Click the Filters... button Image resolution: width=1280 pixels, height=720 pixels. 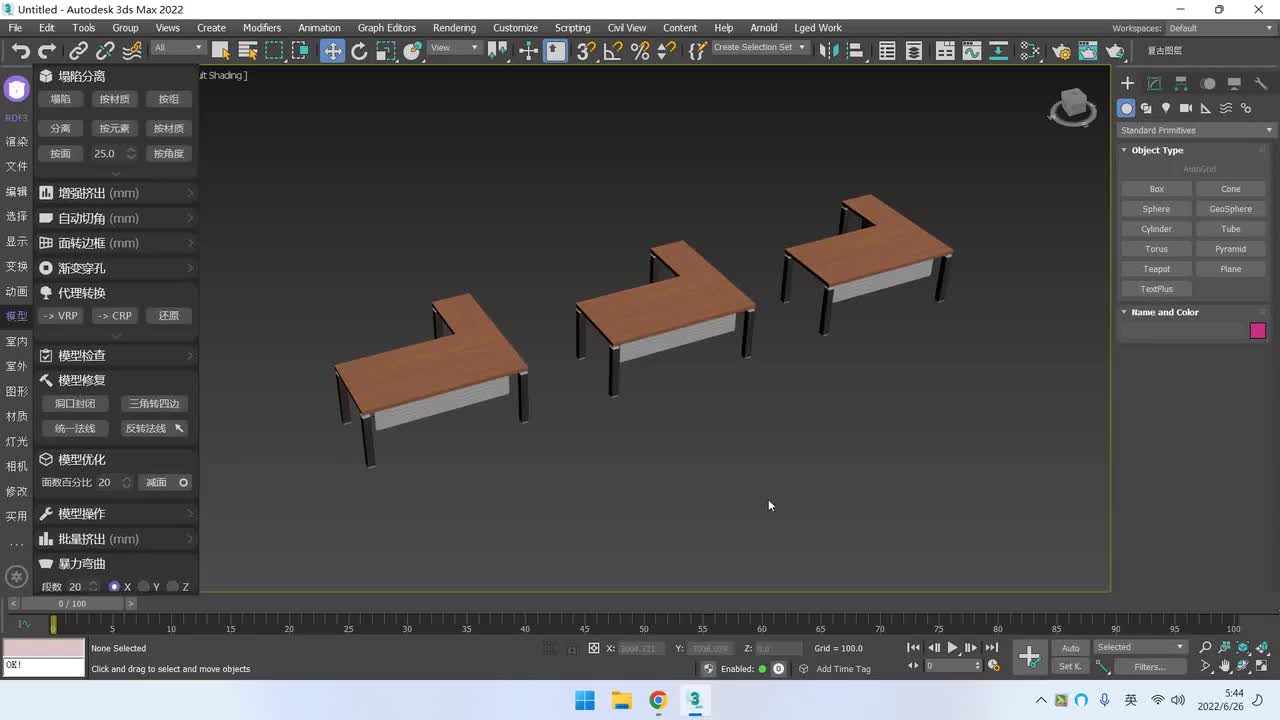[x=1149, y=667]
